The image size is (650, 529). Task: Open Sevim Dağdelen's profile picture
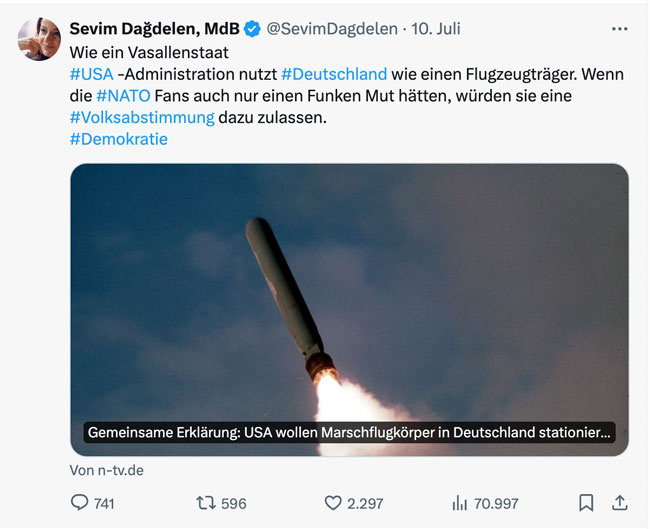click(x=39, y=39)
